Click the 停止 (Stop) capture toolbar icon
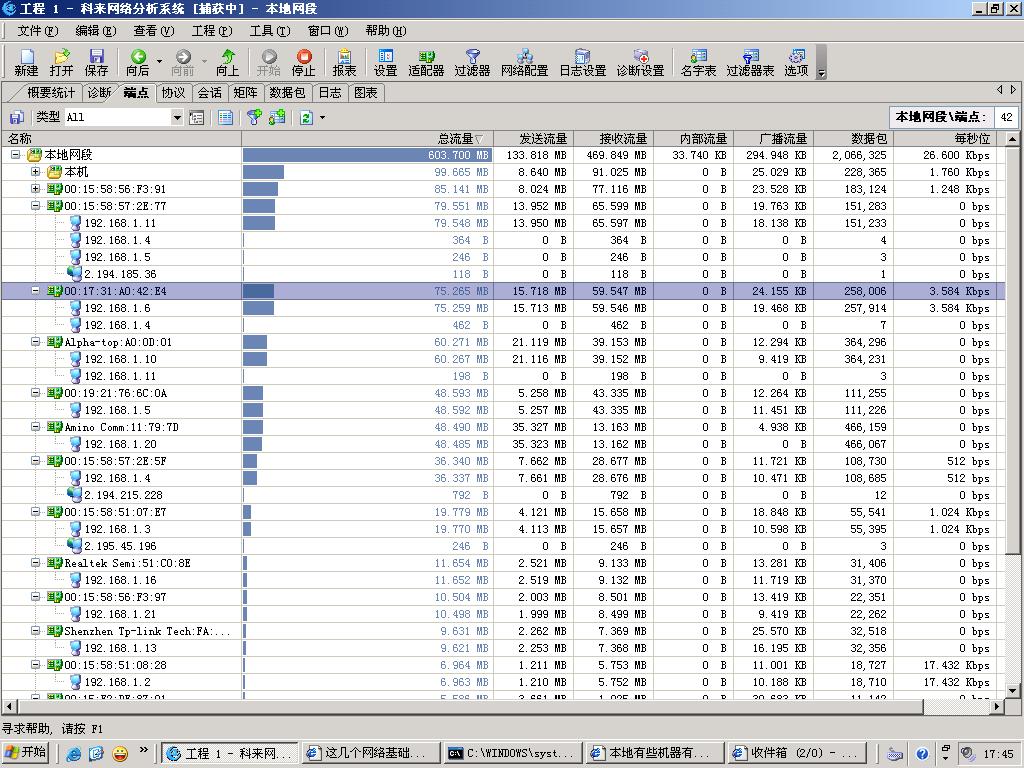Screen dimensions: 1024x768 coord(303,62)
